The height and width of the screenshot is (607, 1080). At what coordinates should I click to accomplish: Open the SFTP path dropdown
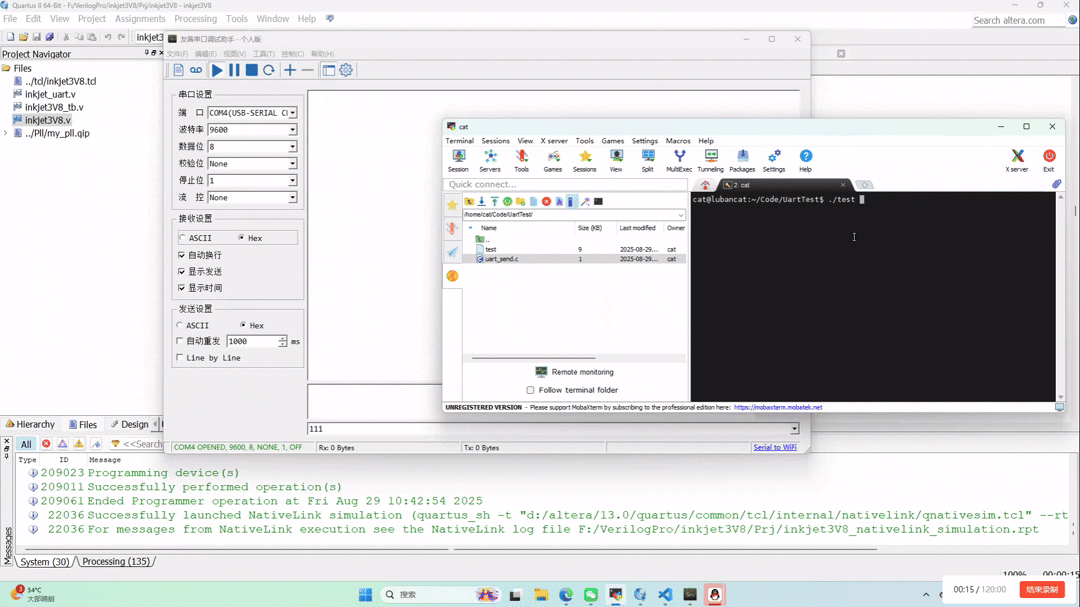[681, 214]
